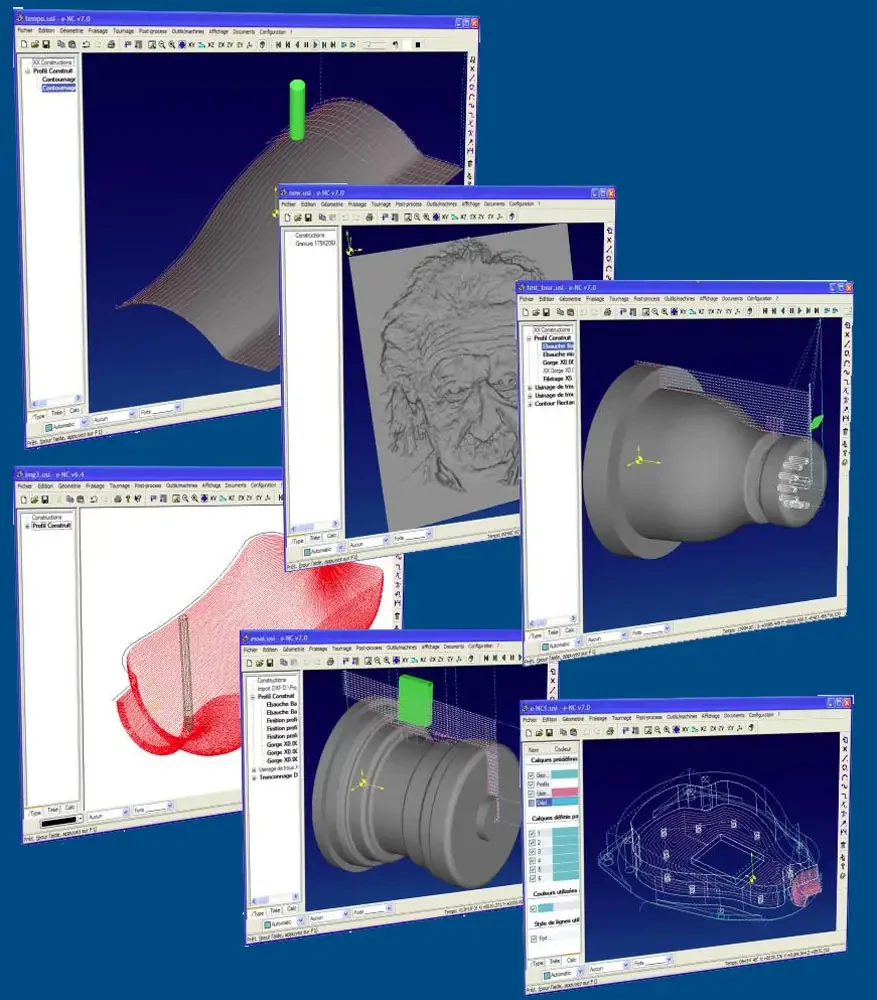
Task: Pause the simulation in test_tour.usi window
Action: pyautogui.click(x=792, y=311)
